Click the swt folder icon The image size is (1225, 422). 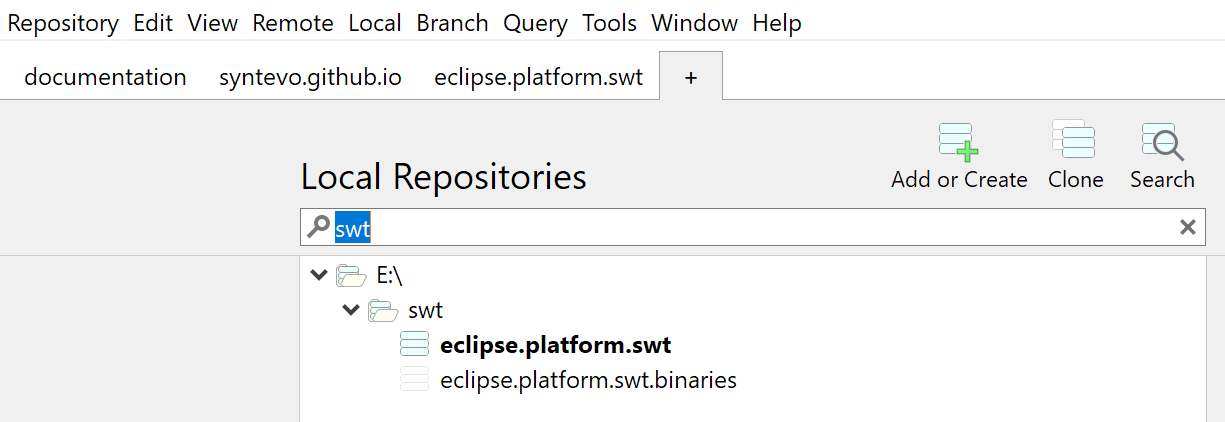click(x=383, y=310)
